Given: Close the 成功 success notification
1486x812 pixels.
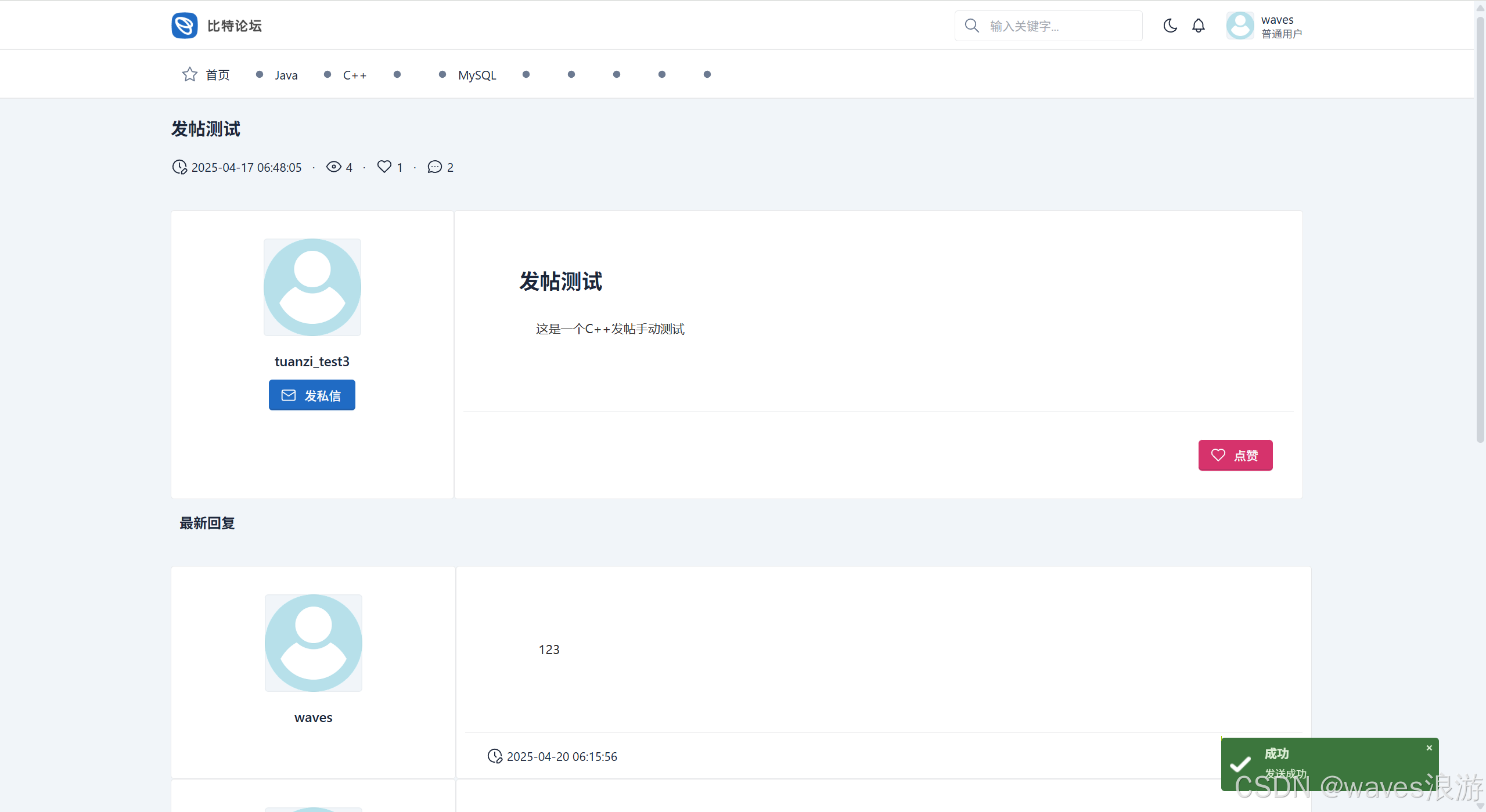Looking at the screenshot, I should coord(1429,748).
